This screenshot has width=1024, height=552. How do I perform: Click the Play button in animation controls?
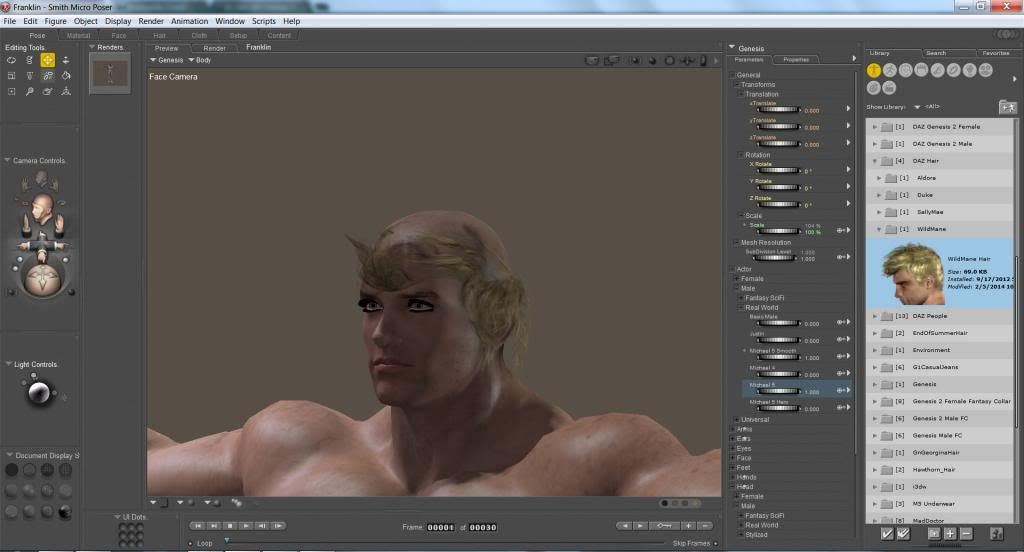(246, 525)
